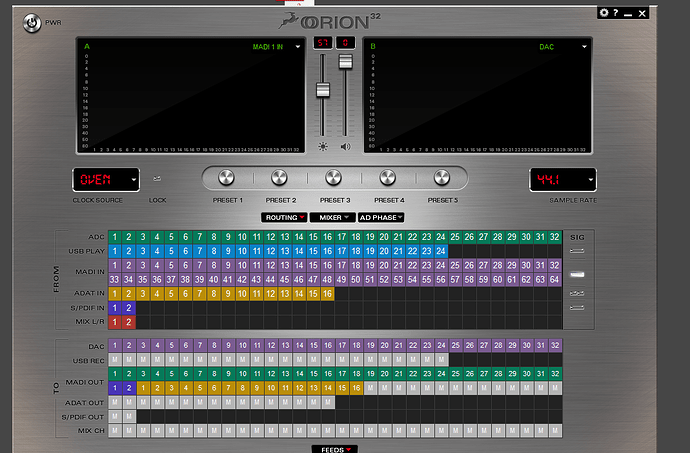The height and width of the screenshot is (453, 690).
Task: Toggle mute on last MIX CH slot
Action: click(x=555, y=430)
